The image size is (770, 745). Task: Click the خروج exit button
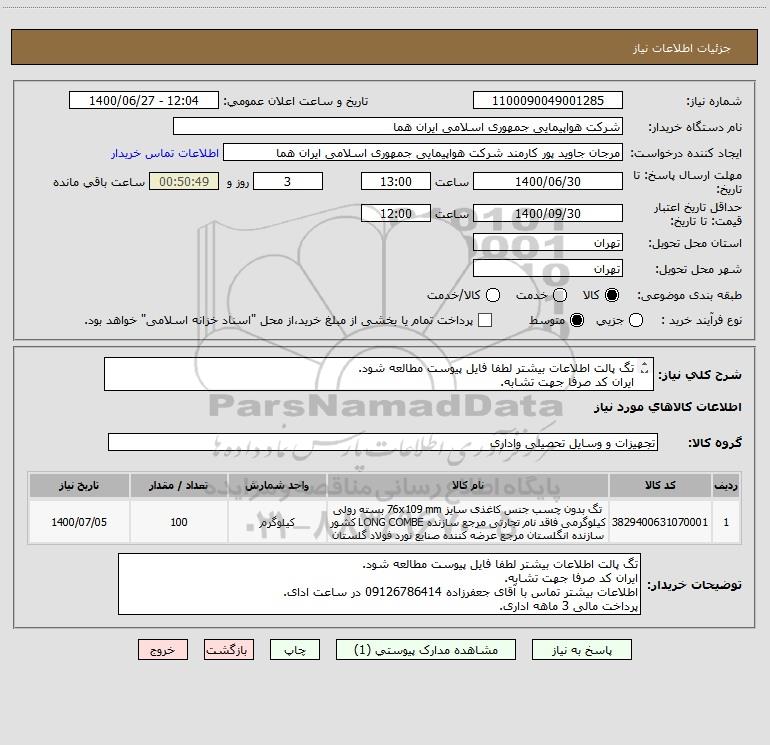pos(163,650)
